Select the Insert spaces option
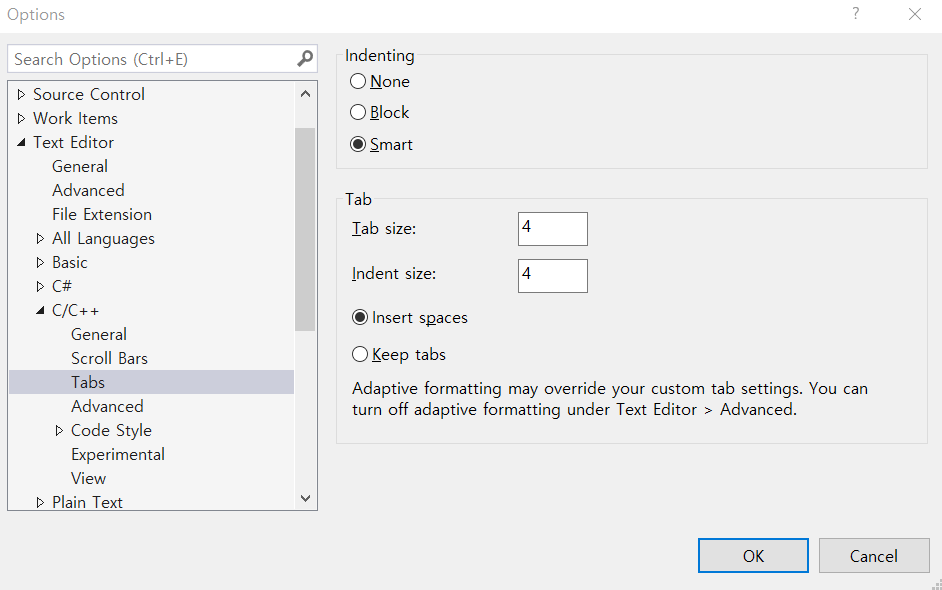Image resolution: width=942 pixels, height=590 pixels. coord(410,317)
